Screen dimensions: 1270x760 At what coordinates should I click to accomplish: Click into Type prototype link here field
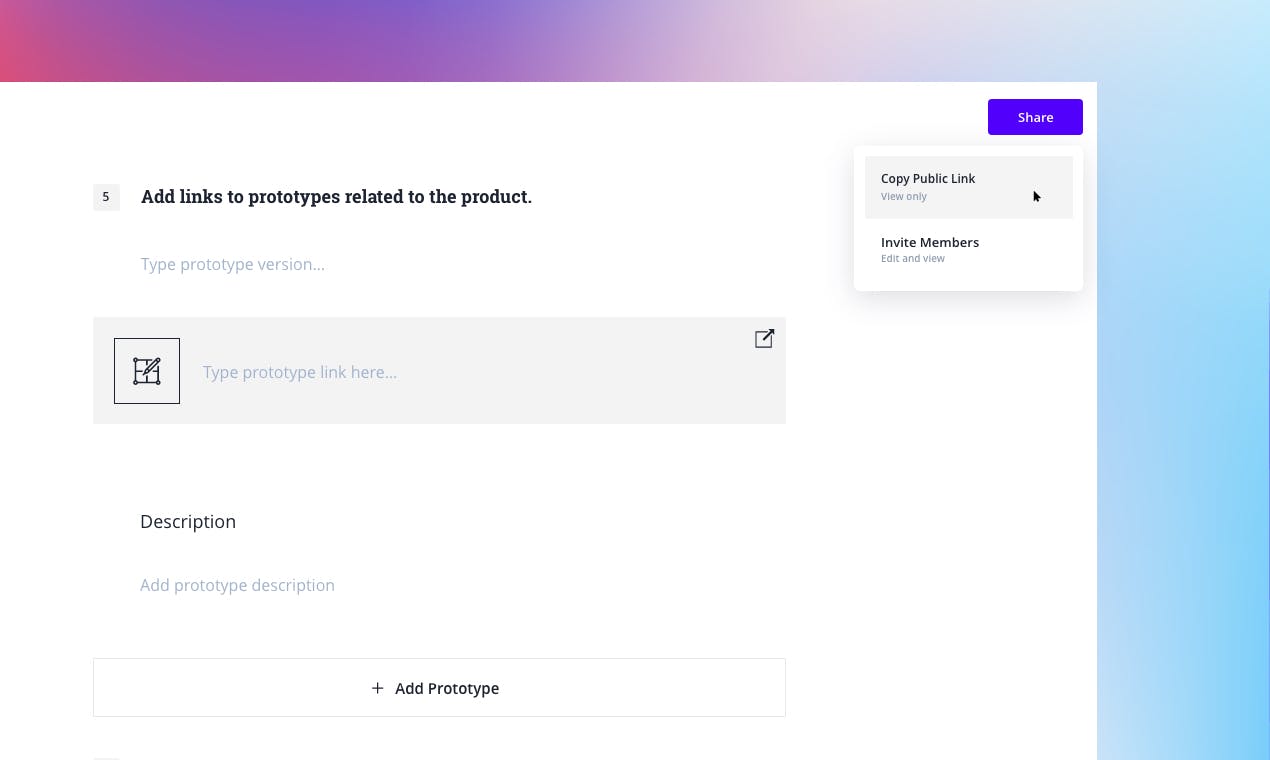(x=300, y=372)
